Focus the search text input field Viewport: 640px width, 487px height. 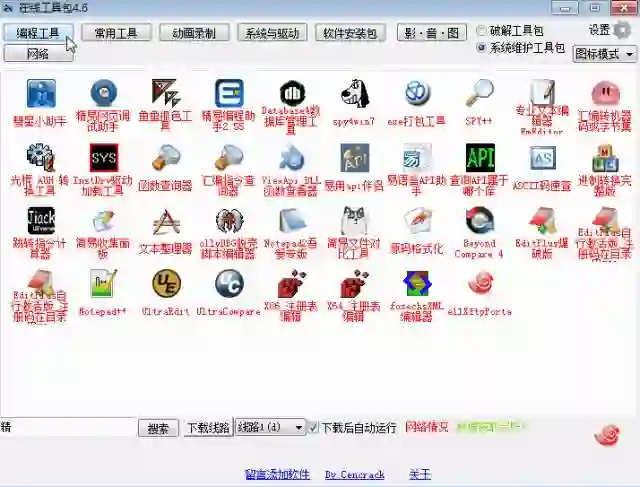click(x=68, y=427)
